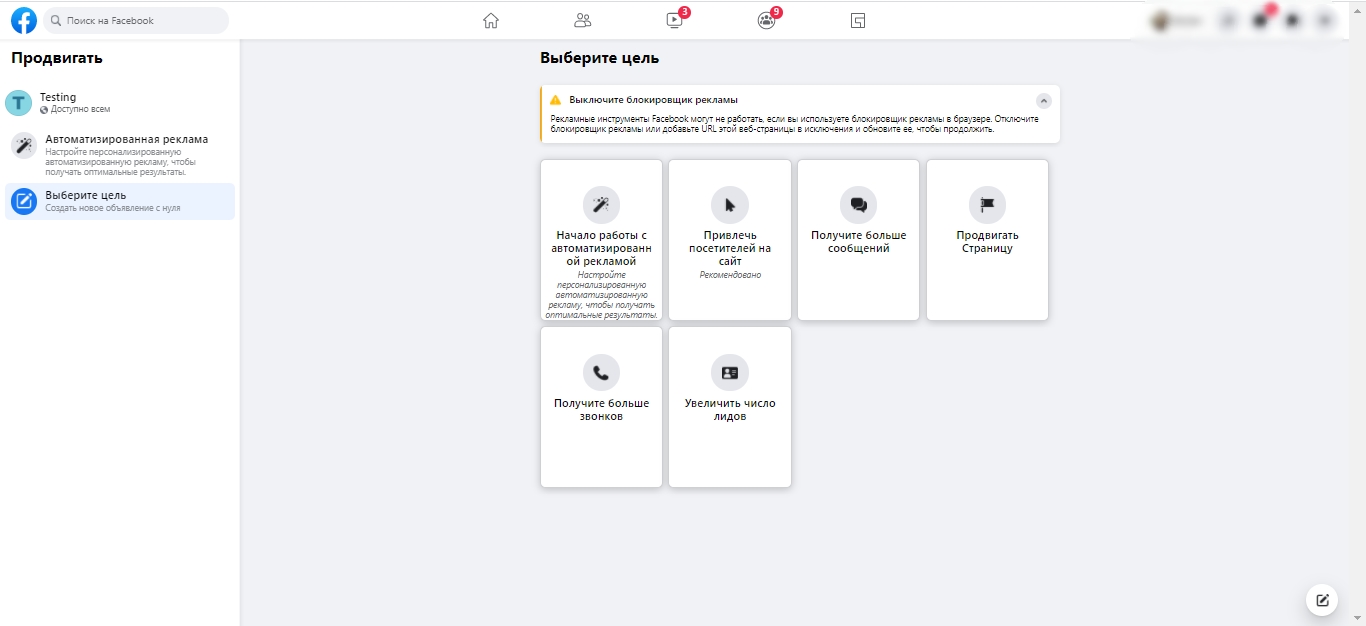Select 'Выберите цель' in the left sidebar
1366x626 pixels.
coord(120,201)
